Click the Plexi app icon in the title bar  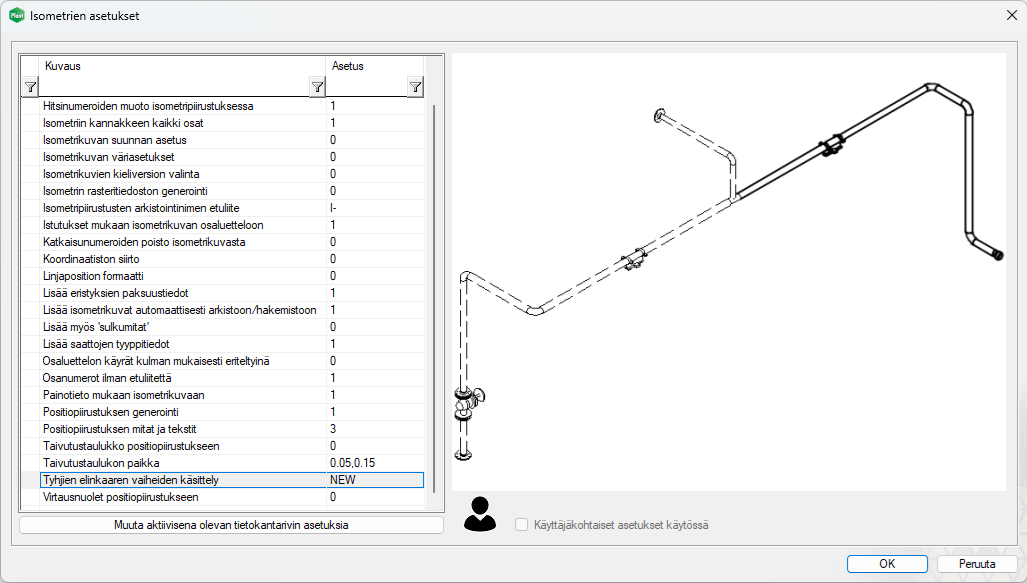[16, 16]
